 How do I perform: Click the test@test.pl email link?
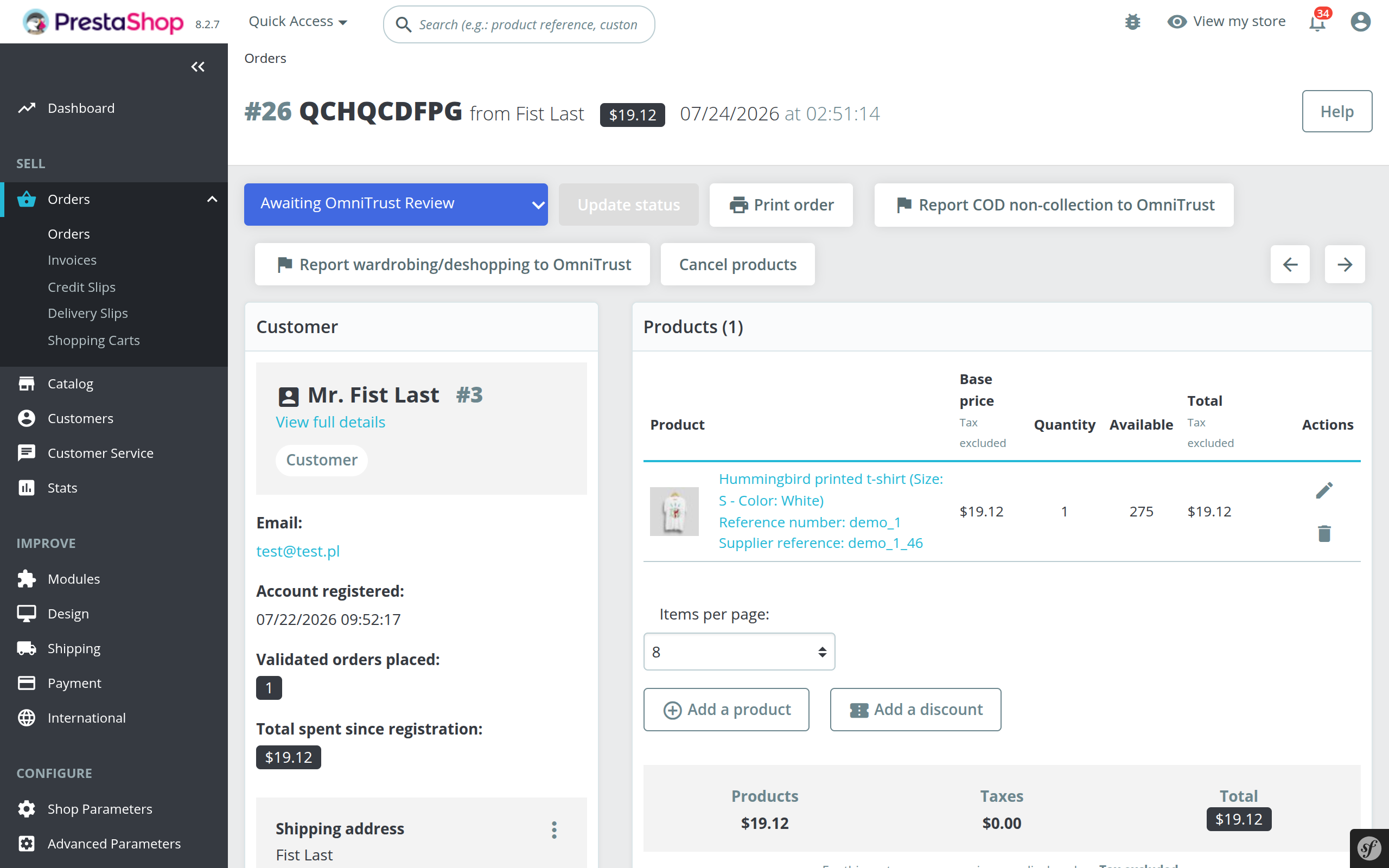click(x=298, y=551)
